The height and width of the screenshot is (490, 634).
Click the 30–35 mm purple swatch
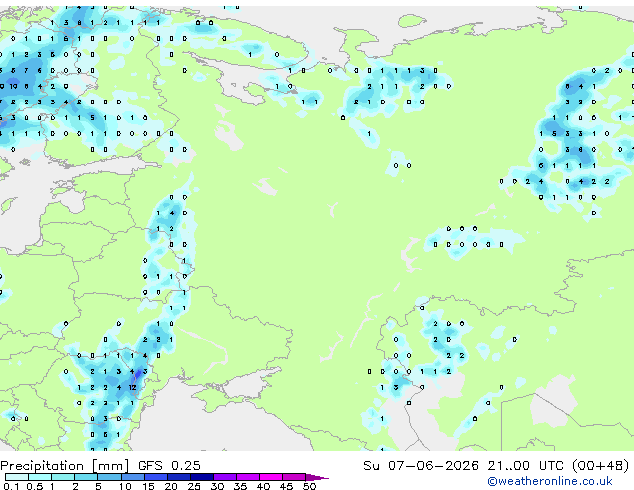pyautogui.click(x=225, y=477)
